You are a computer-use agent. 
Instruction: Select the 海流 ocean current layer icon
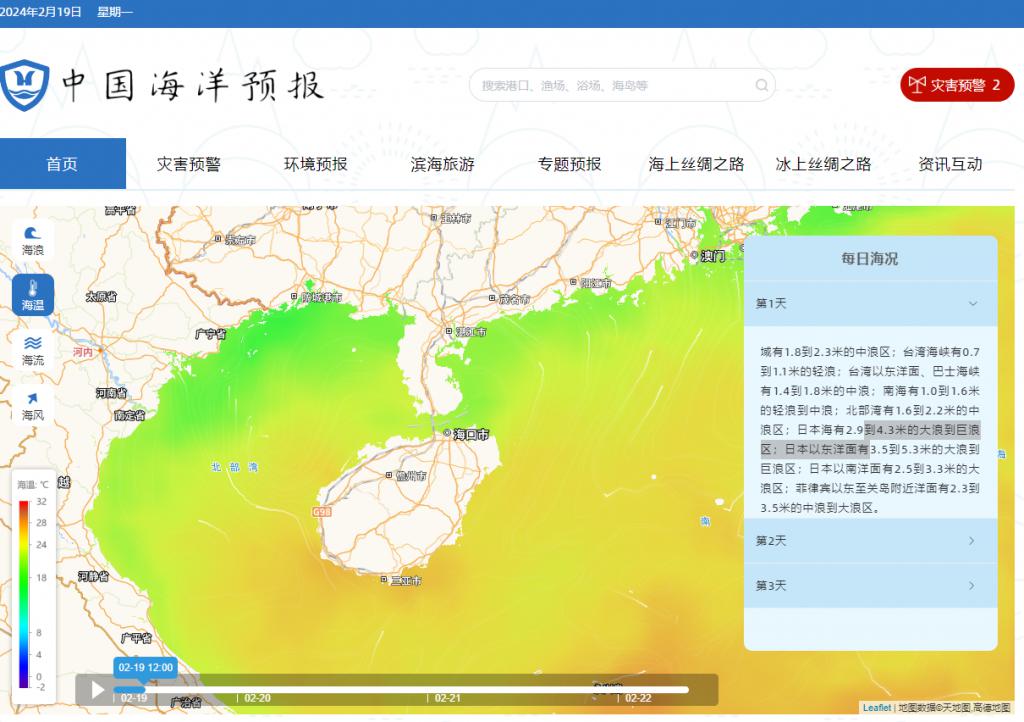click(x=33, y=351)
